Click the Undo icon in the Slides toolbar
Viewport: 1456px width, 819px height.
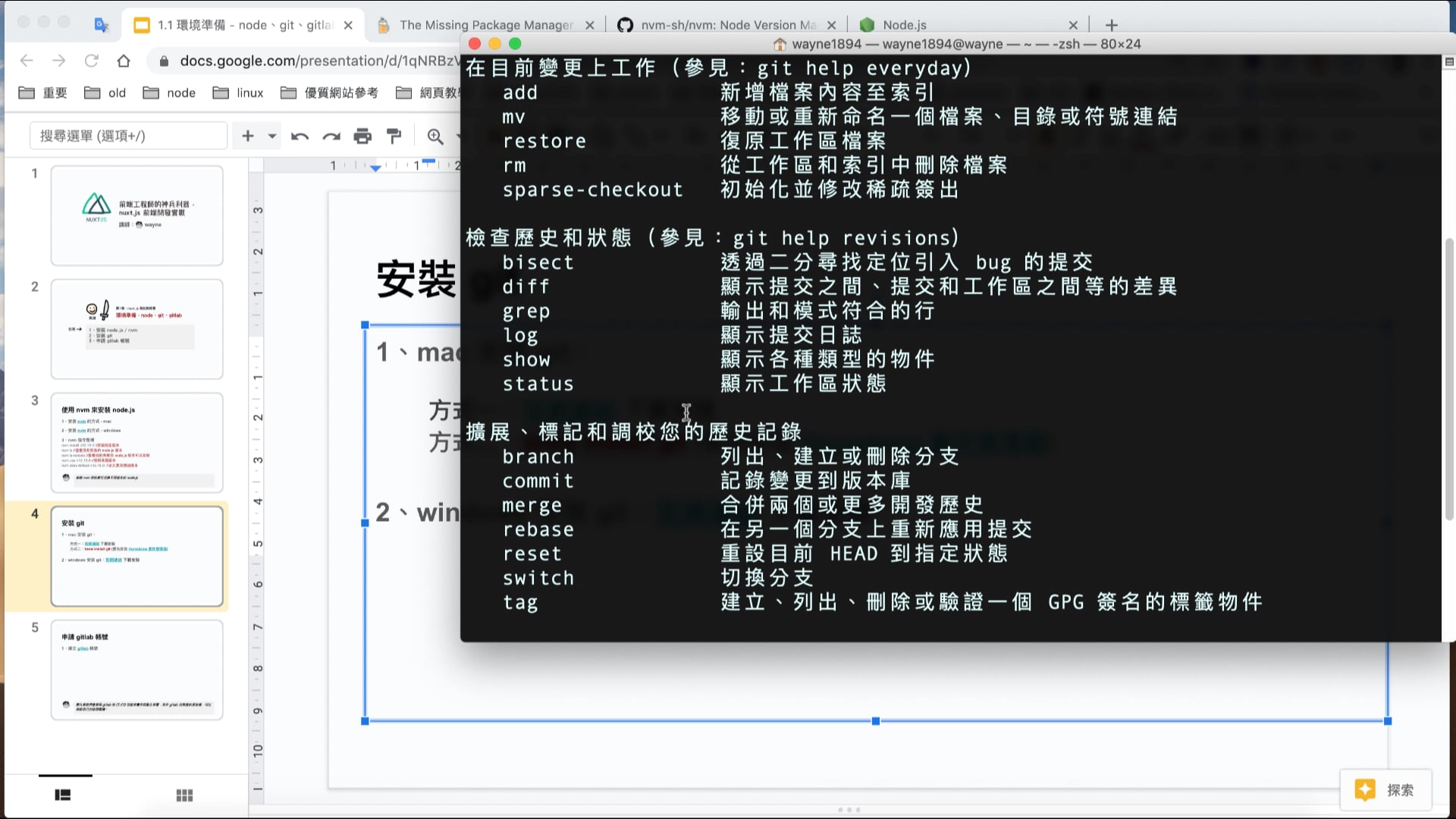point(300,135)
